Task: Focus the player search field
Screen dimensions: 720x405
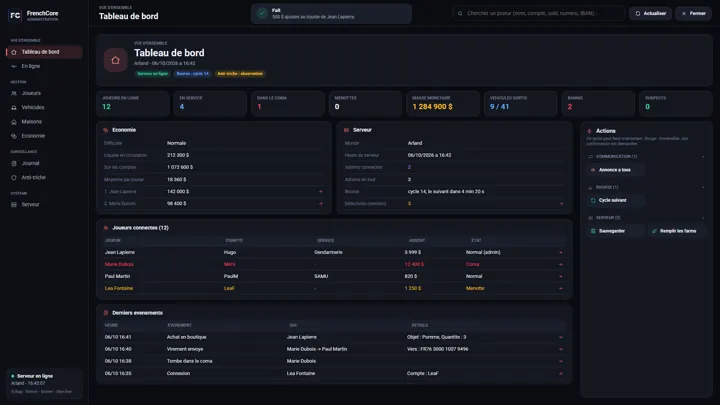Action: 539,13
